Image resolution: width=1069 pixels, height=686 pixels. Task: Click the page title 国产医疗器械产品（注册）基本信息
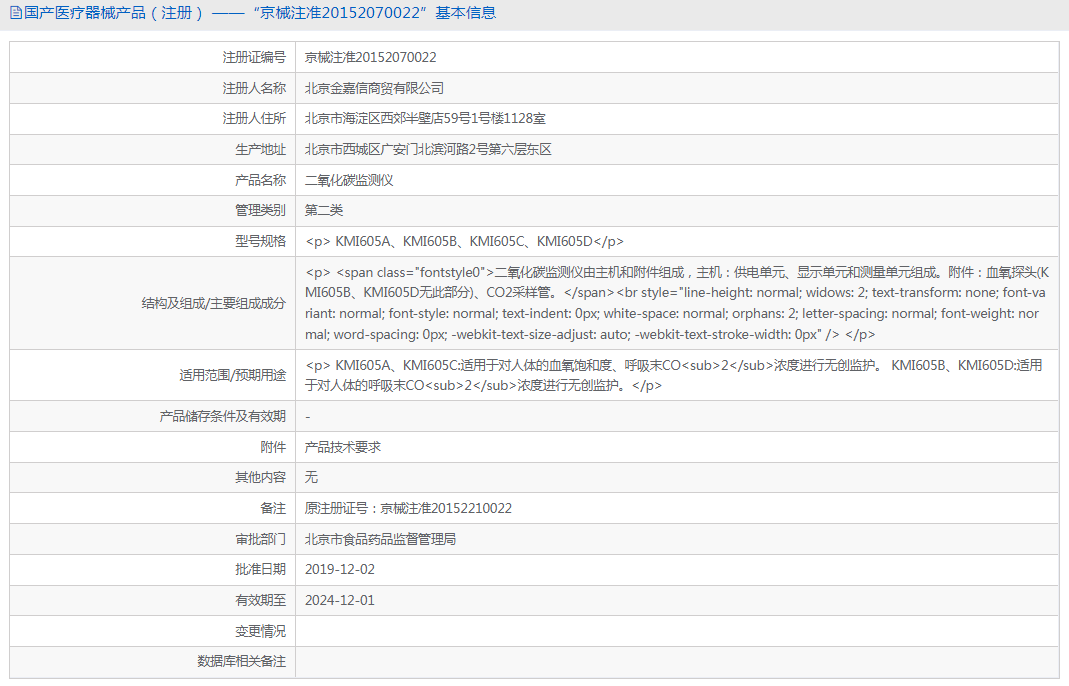point(260,13)
